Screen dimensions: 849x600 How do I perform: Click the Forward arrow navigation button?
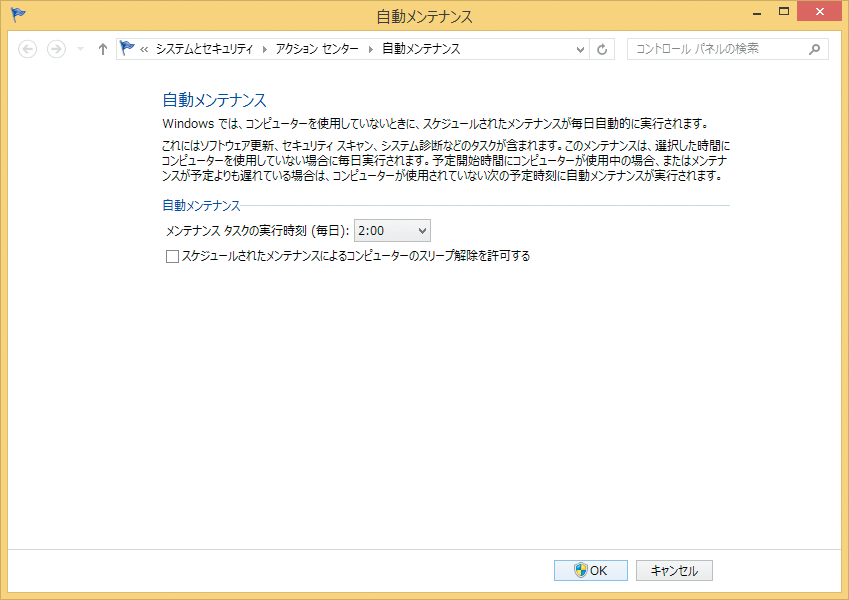tap(56, 49)
